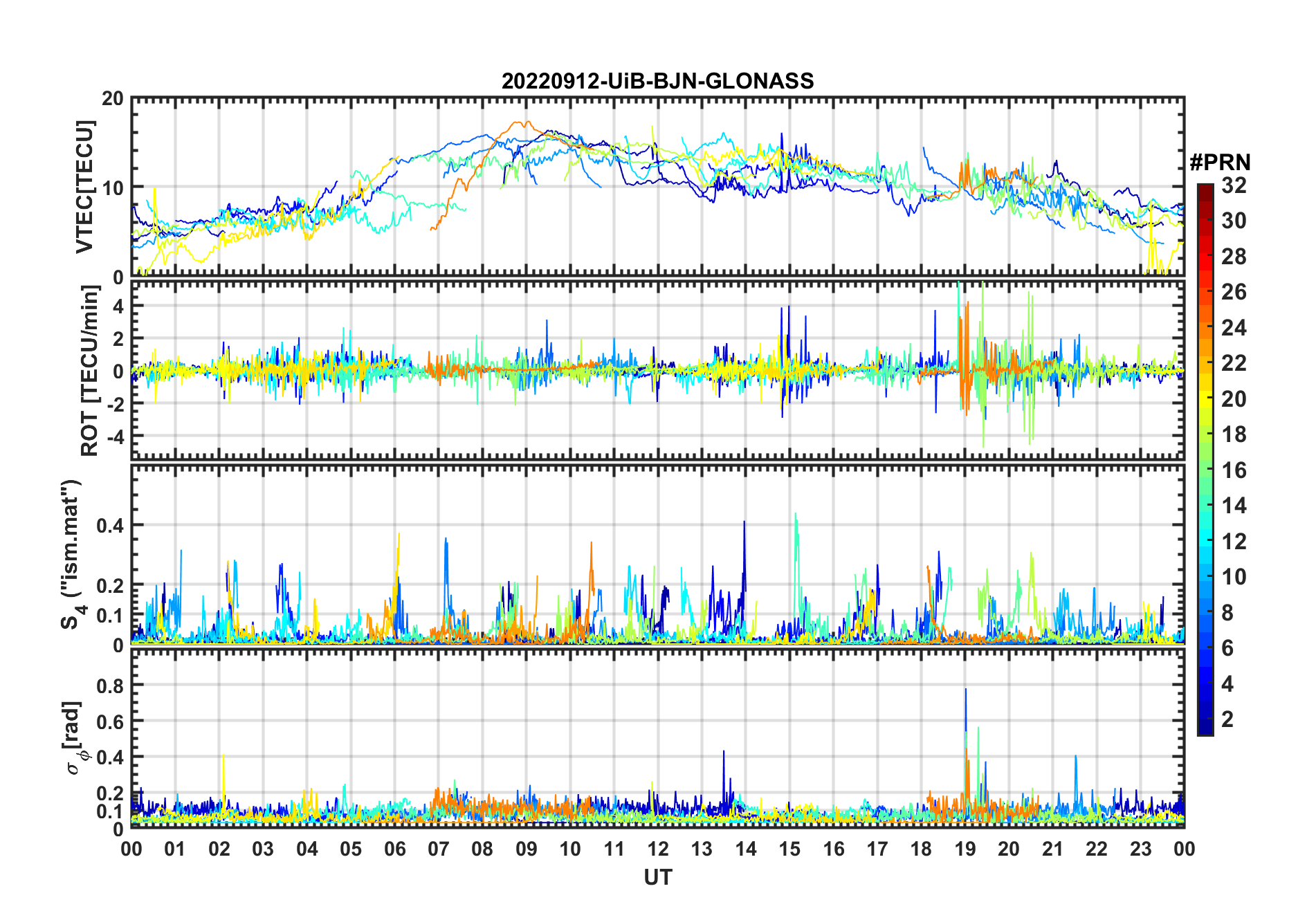Click colorbar tick label 12
Screen dimensions: 1316x920
[1234, 542]
